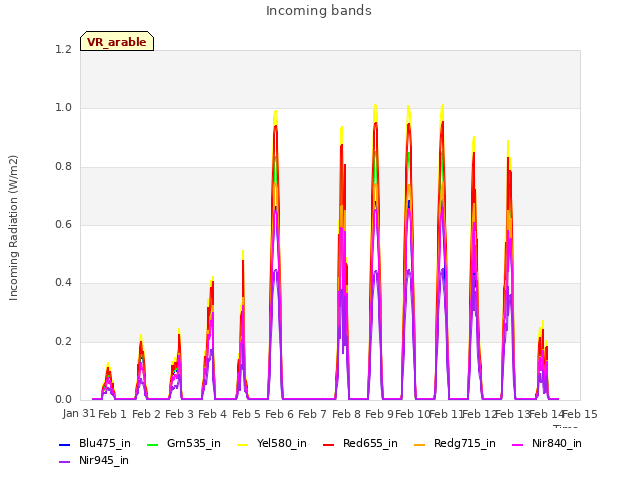The width and height of the screenshot is (640, 480).
Task: Click the Feb 15 x-axis tick label
Action: point(580,414)
